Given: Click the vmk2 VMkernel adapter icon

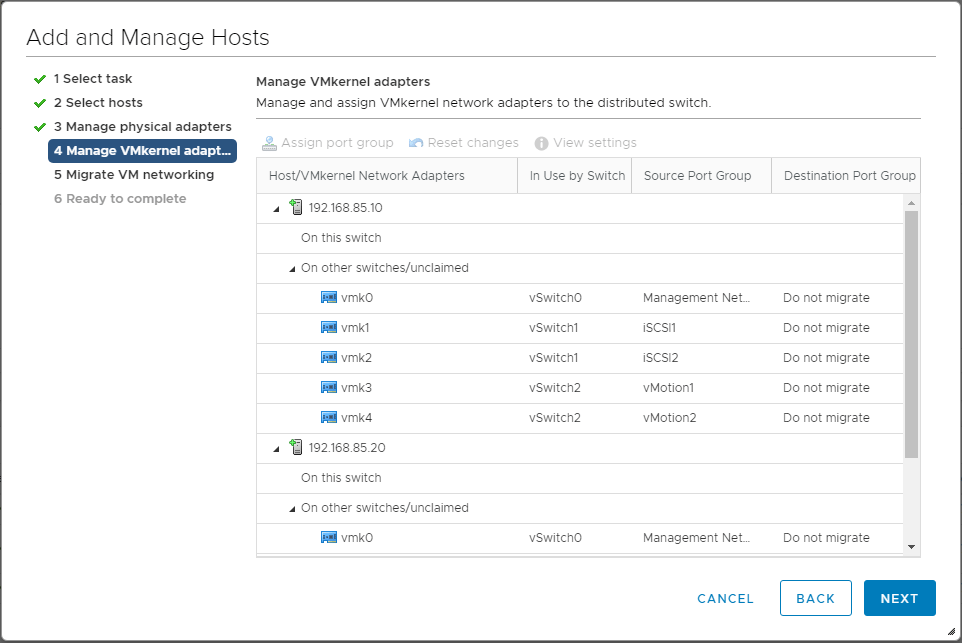Looking at the screenshot, I should (328, 358).
